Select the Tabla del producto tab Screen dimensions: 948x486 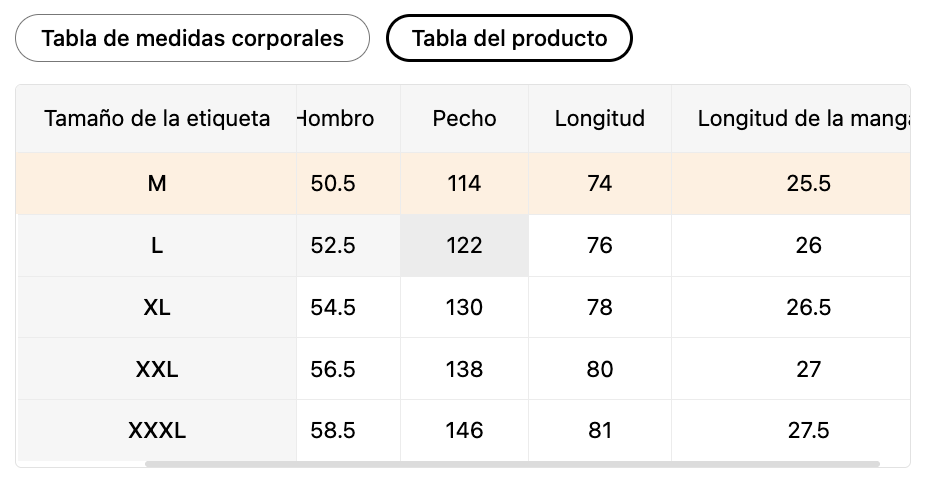pos(509,38)
